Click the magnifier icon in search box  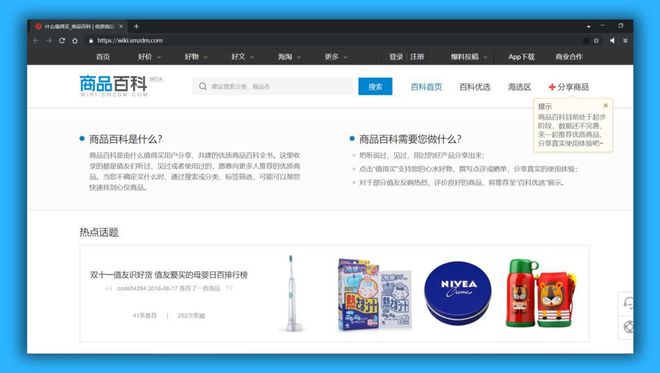(202, 86)
